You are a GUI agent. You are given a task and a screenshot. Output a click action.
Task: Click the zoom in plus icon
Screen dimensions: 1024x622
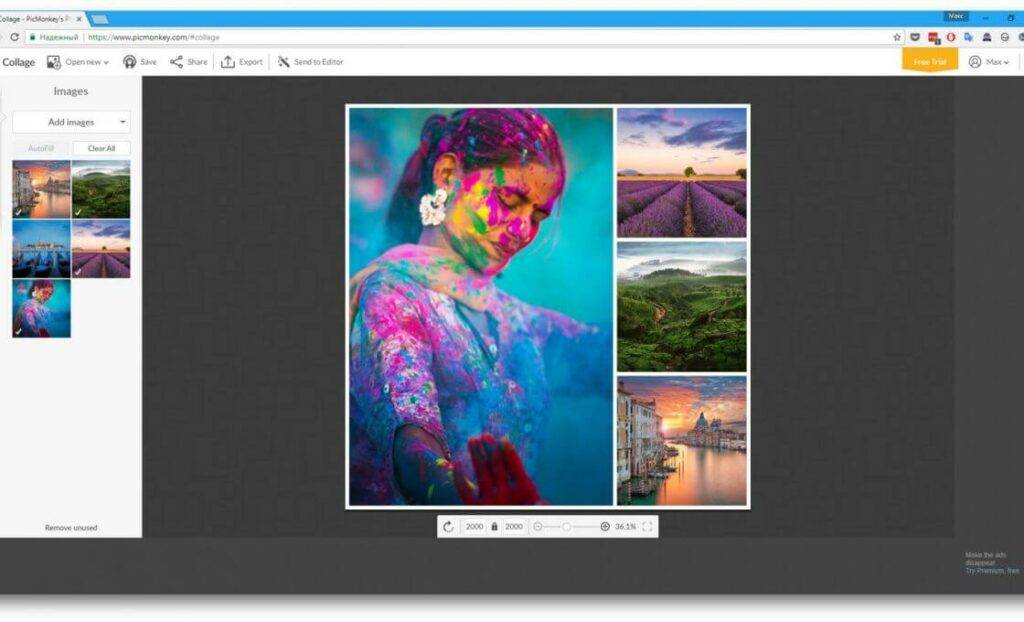click(x=605, y=526)
